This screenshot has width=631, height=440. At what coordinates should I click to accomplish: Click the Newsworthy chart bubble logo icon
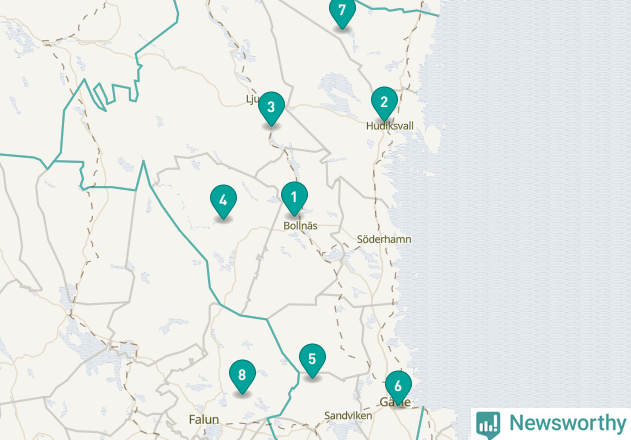point(488,425)
